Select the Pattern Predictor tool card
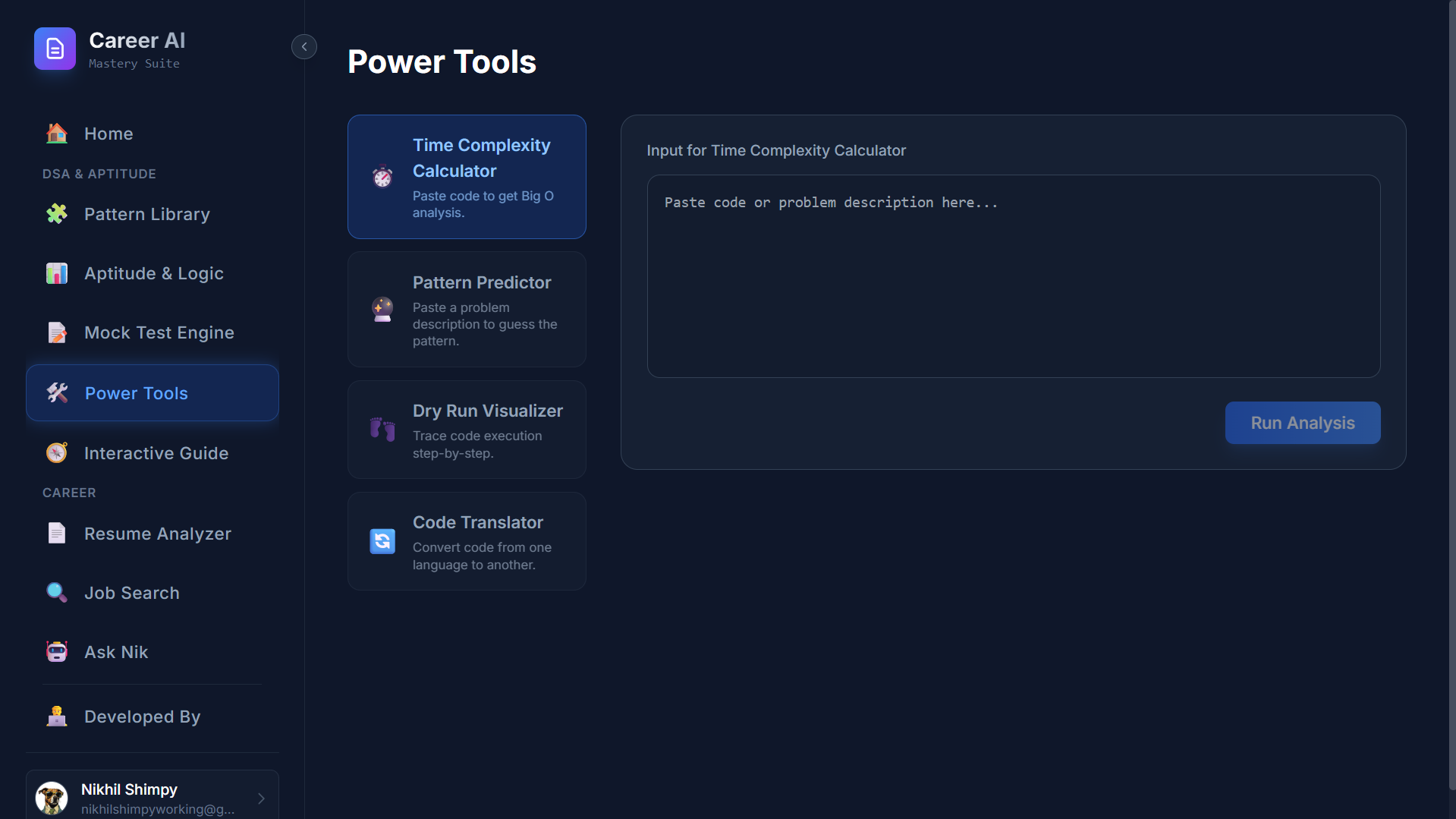The height and width of the screenshot is (819, 1456). point(467,310)
